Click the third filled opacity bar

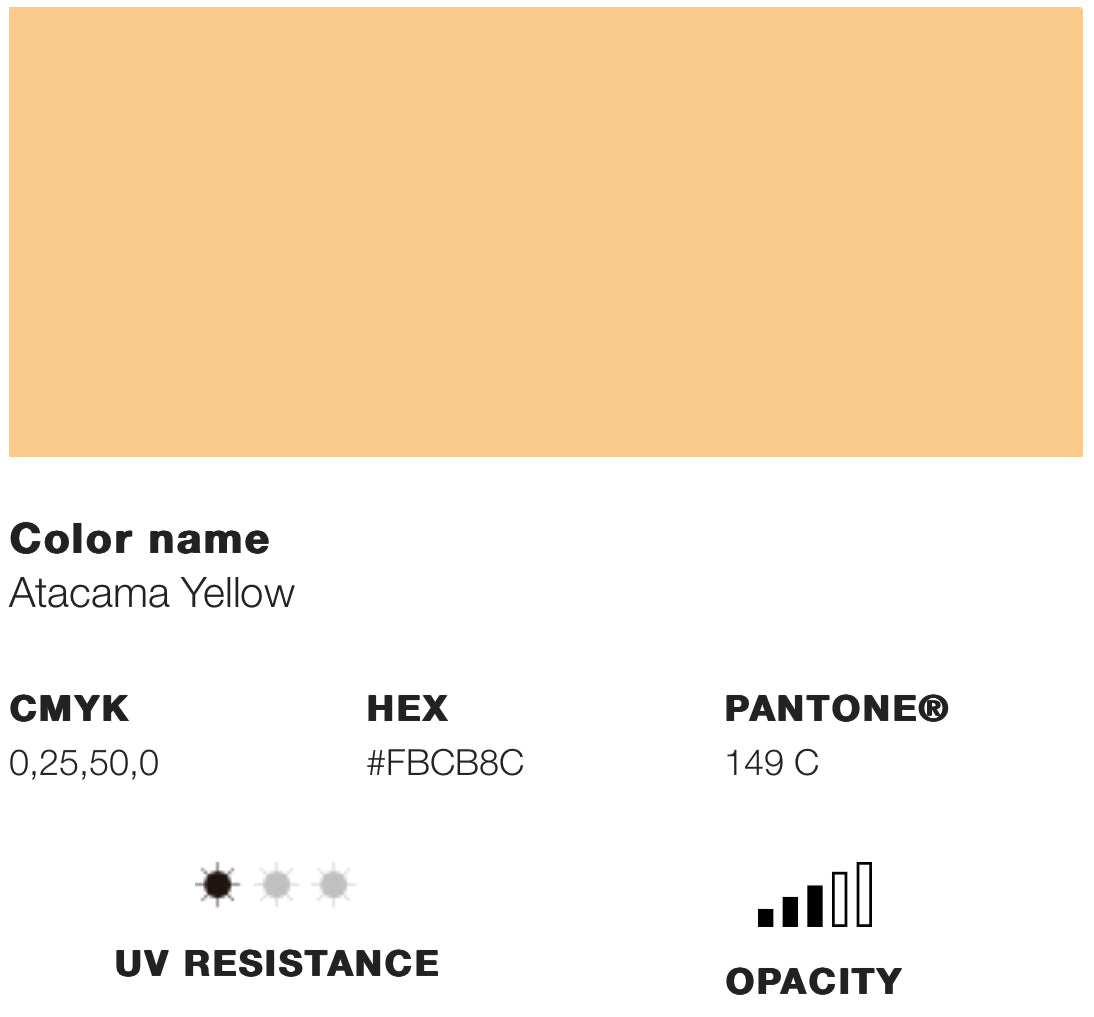[815, 905]
